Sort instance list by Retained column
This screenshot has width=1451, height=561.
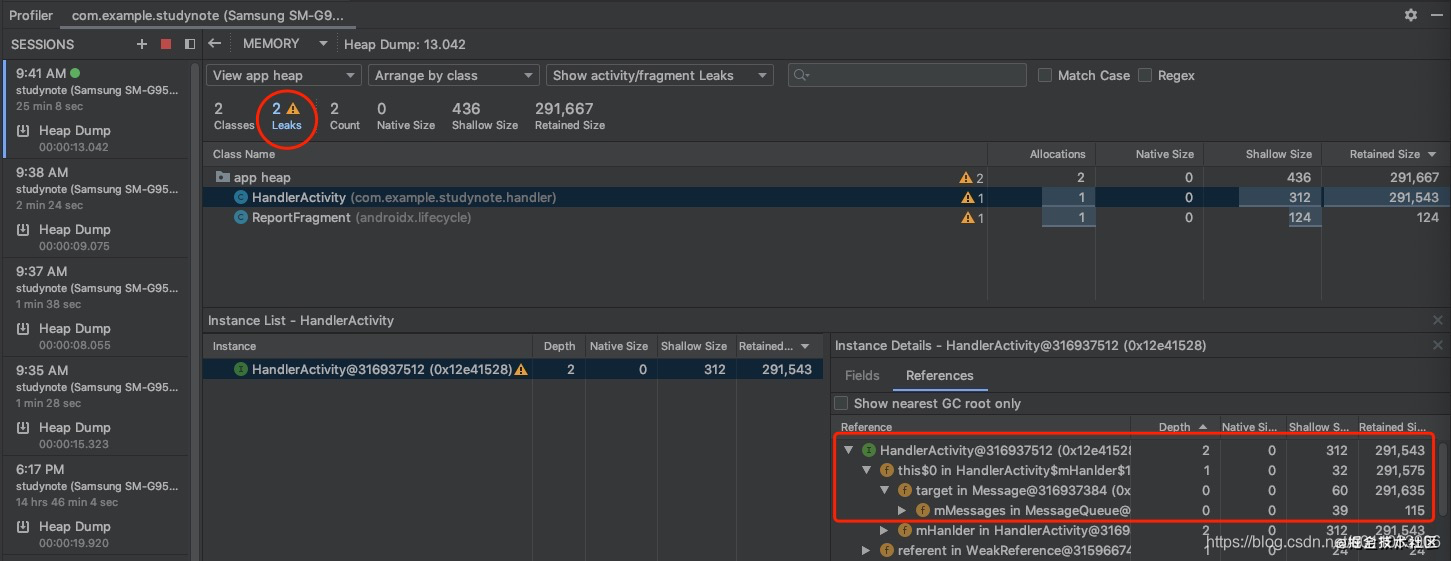click(778, 346)
